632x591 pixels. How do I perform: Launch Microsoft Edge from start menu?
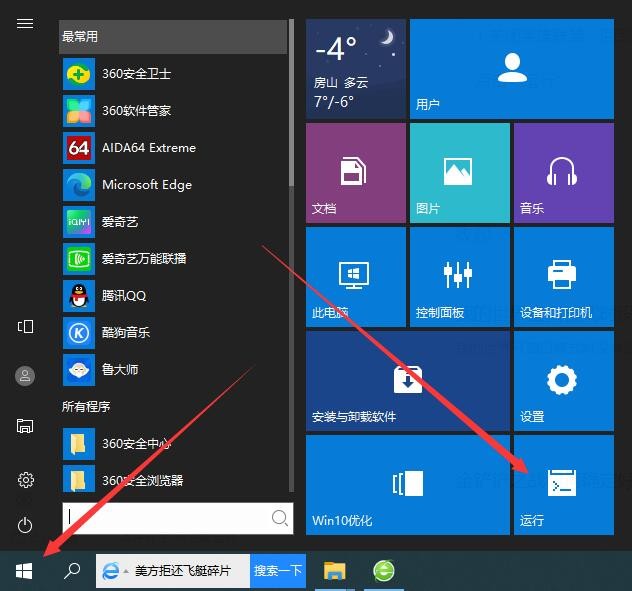click(173, 185)
